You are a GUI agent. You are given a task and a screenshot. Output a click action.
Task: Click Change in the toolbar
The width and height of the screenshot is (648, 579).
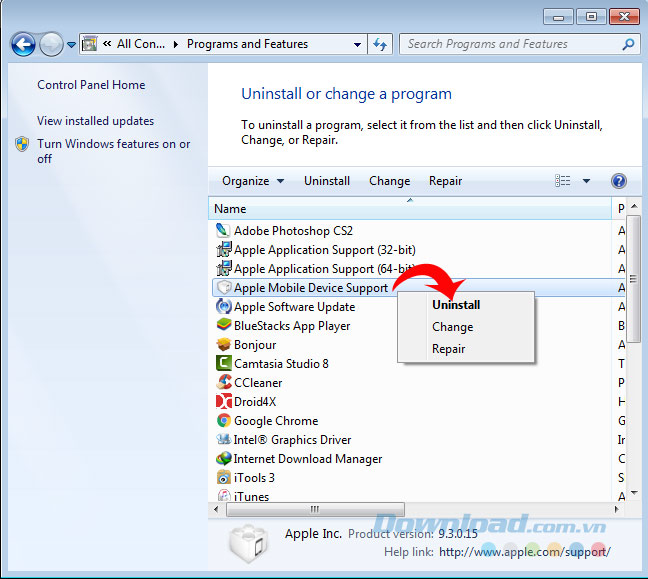(390, 181)
